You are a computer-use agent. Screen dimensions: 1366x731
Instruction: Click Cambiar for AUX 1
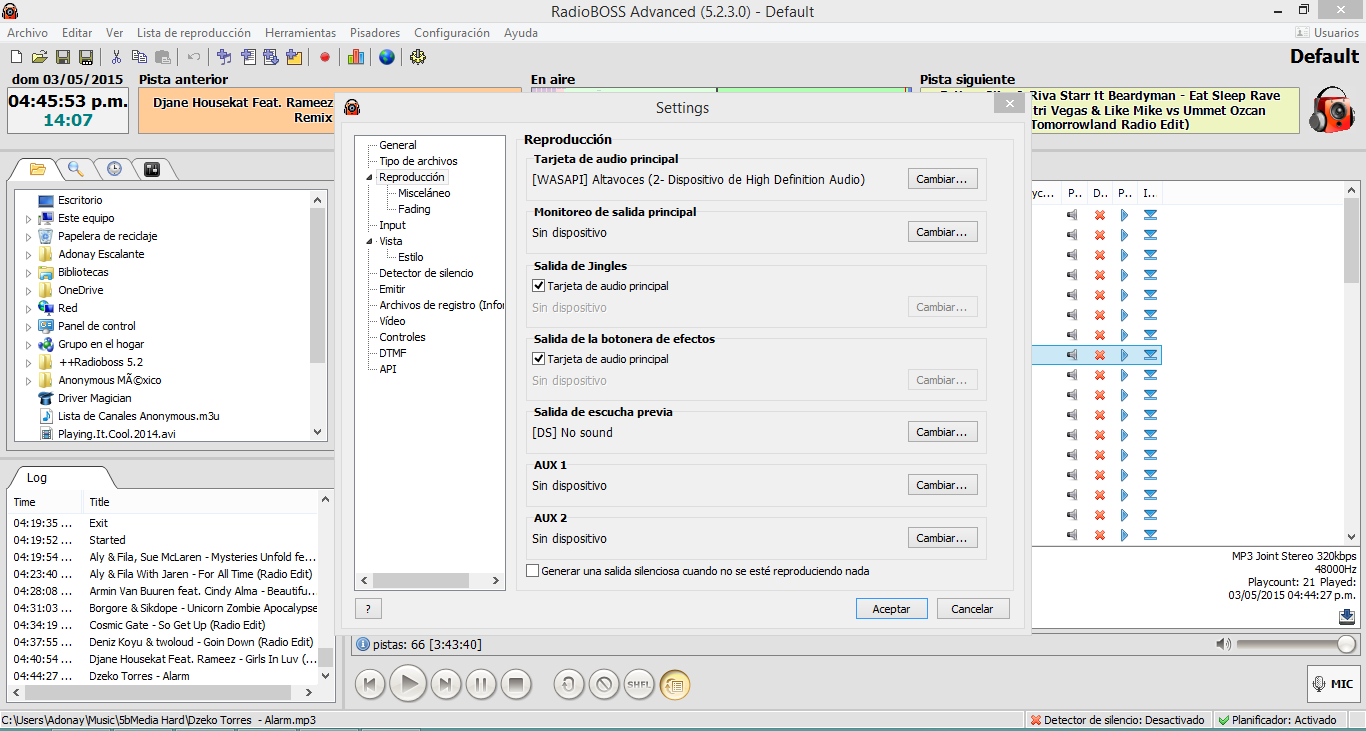[x=942, y=485]
